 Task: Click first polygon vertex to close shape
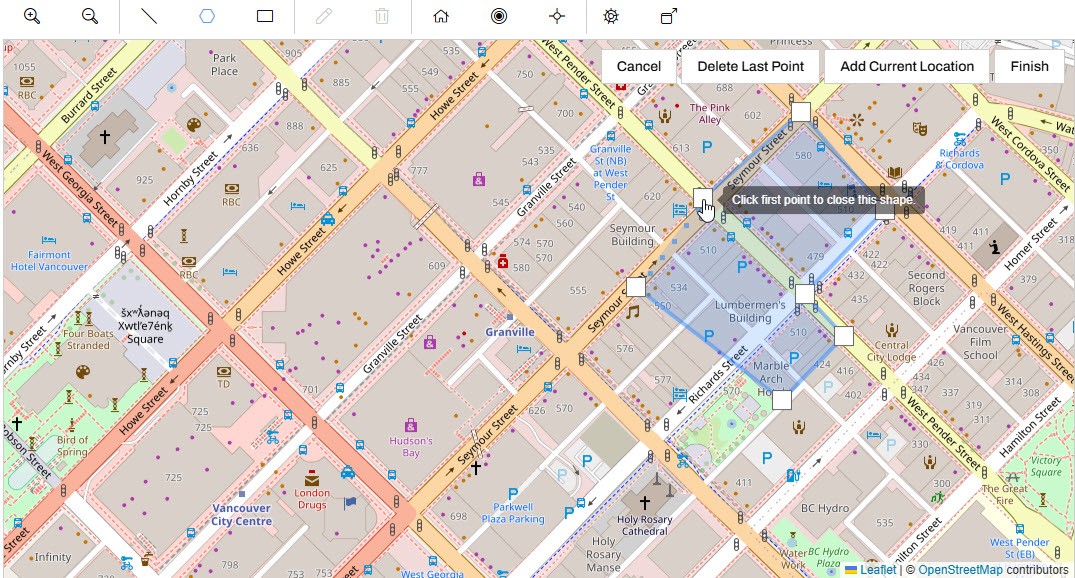(703, 197)
